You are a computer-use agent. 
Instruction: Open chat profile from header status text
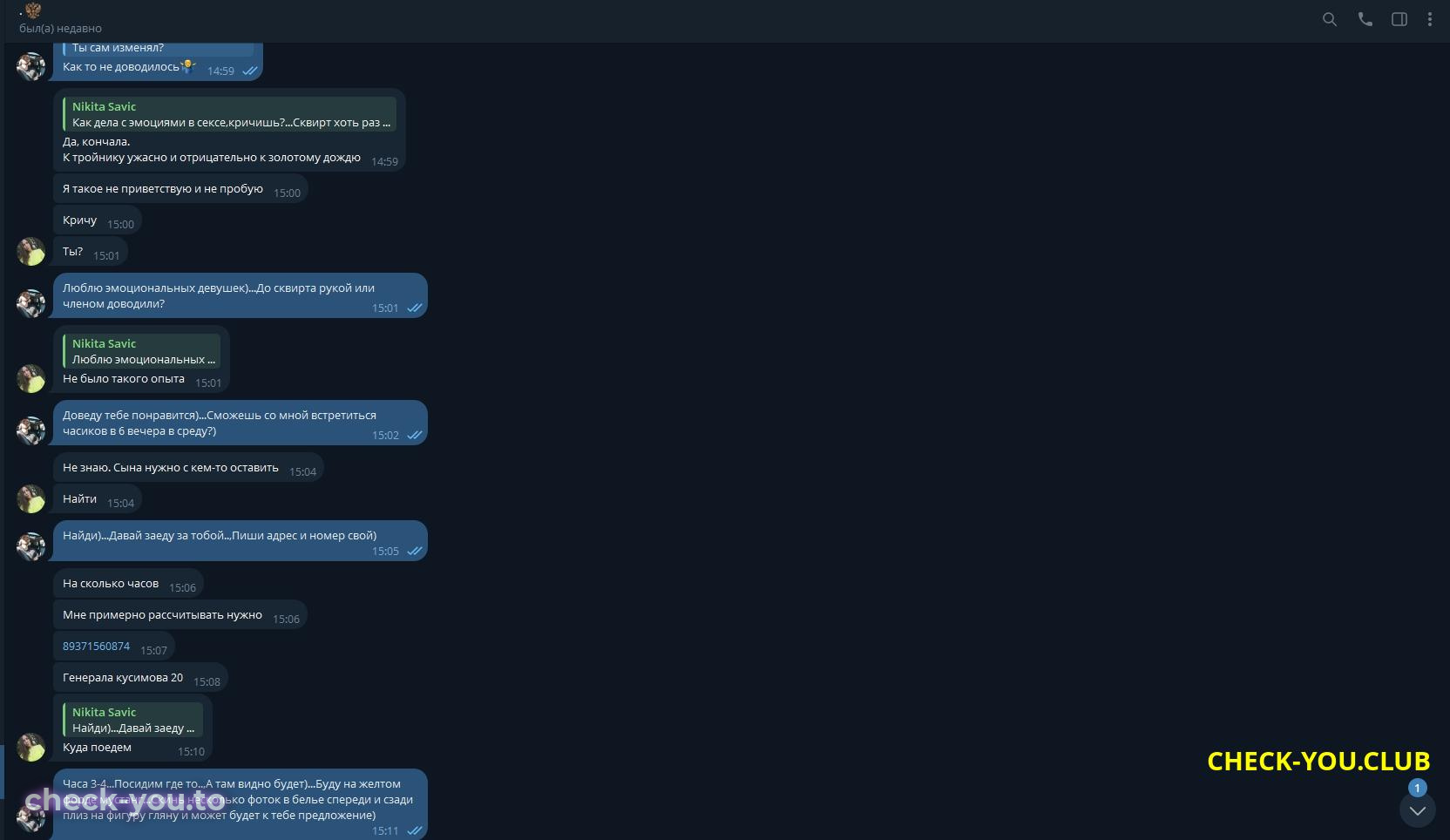tap(60, 29)
